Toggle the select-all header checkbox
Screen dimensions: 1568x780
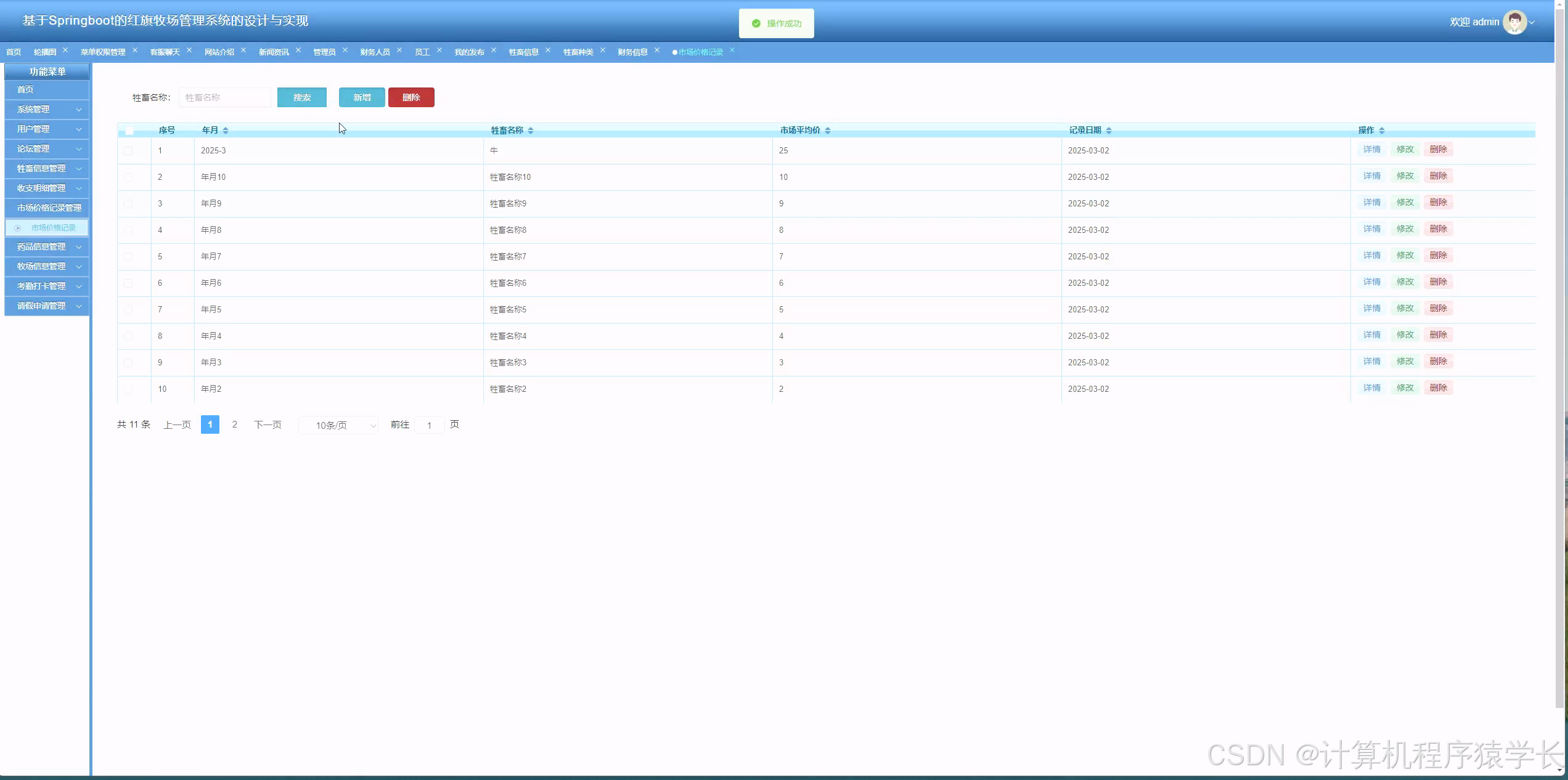pyautogui.click(x=129, y=131)
